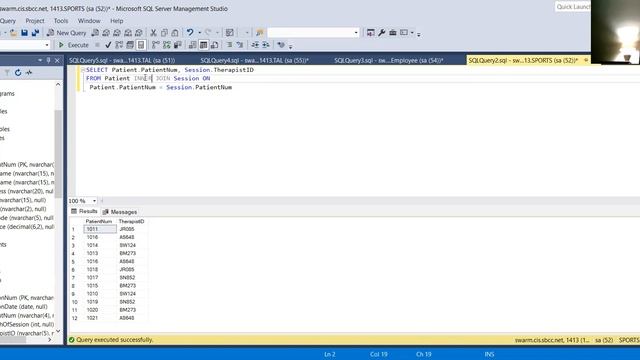The image size is (640, 360).
Task: Click the Save All icon
Action: (35, 33)
